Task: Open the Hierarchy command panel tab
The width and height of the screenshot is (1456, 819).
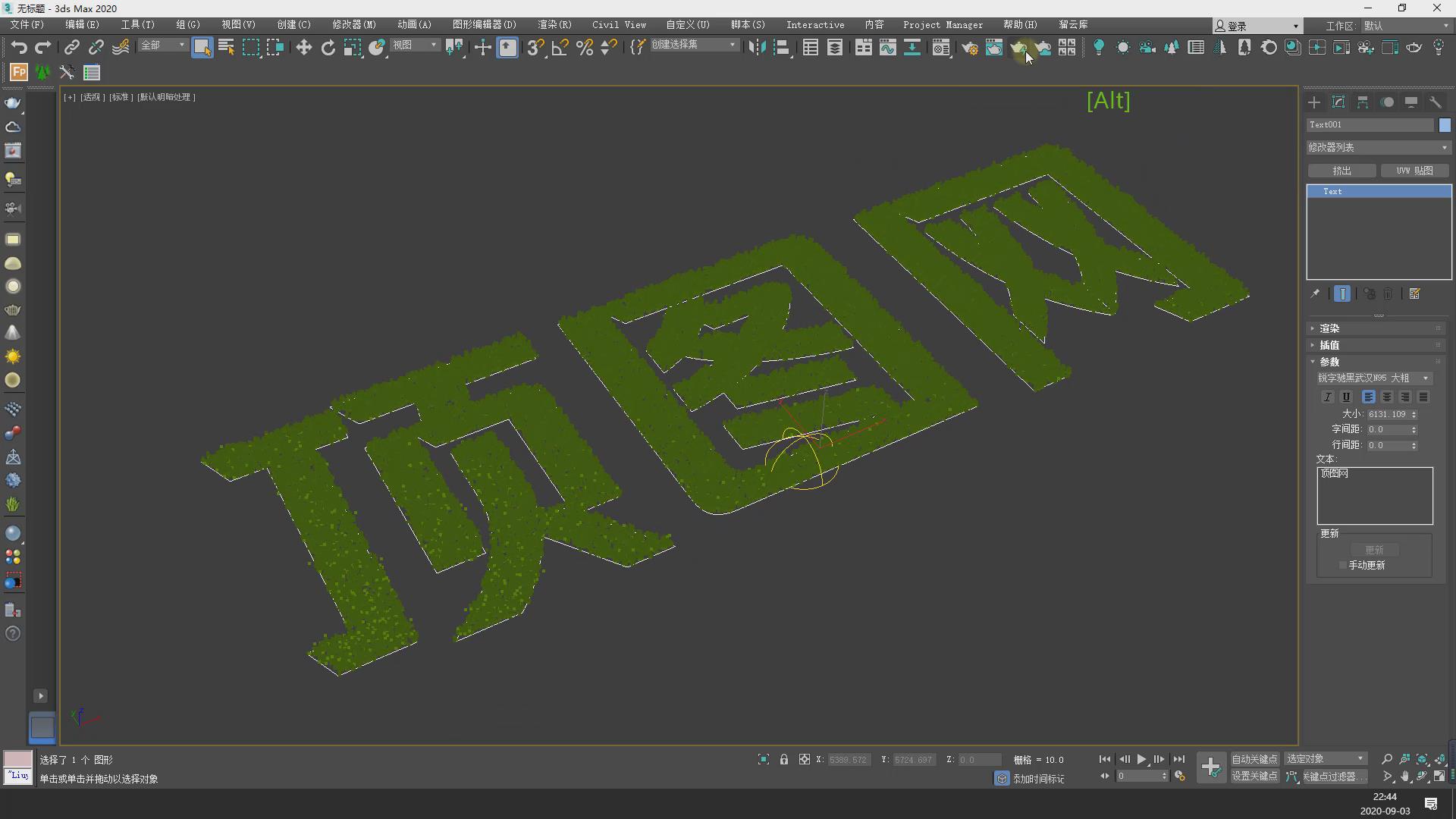Action: (x=1363, y=102)
